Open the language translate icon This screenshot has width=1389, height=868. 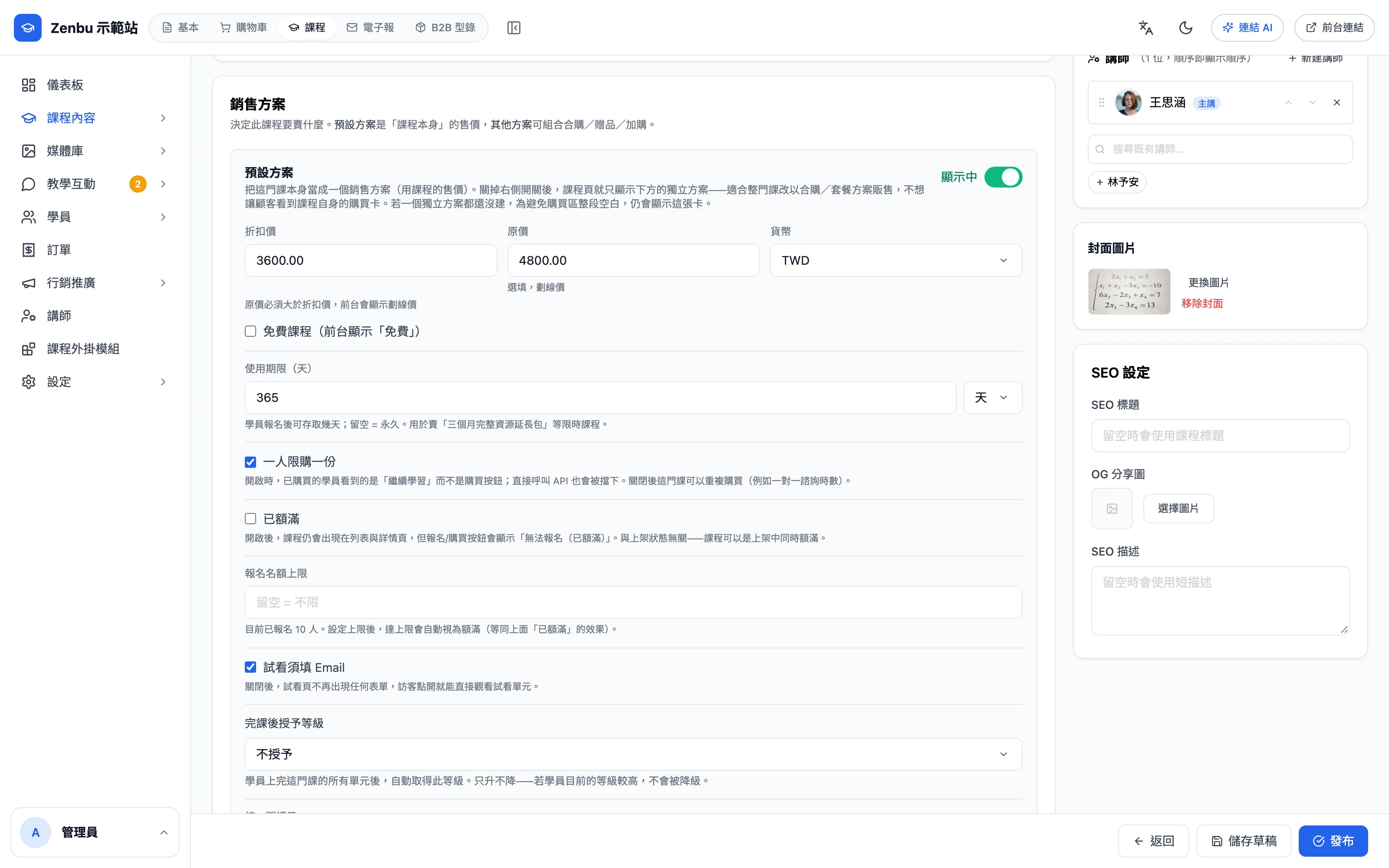pos(1145,27)
